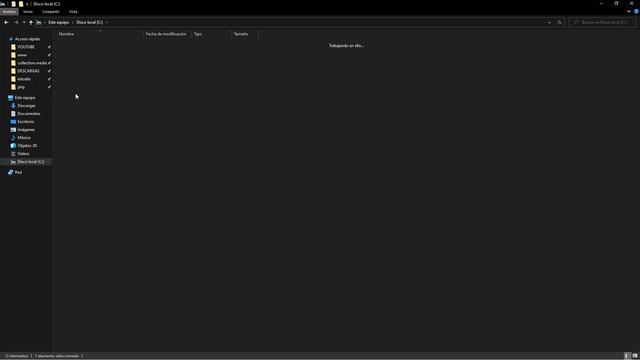
Task: Open Vídeos under Este equipo
Action: [x=23, y=154]
